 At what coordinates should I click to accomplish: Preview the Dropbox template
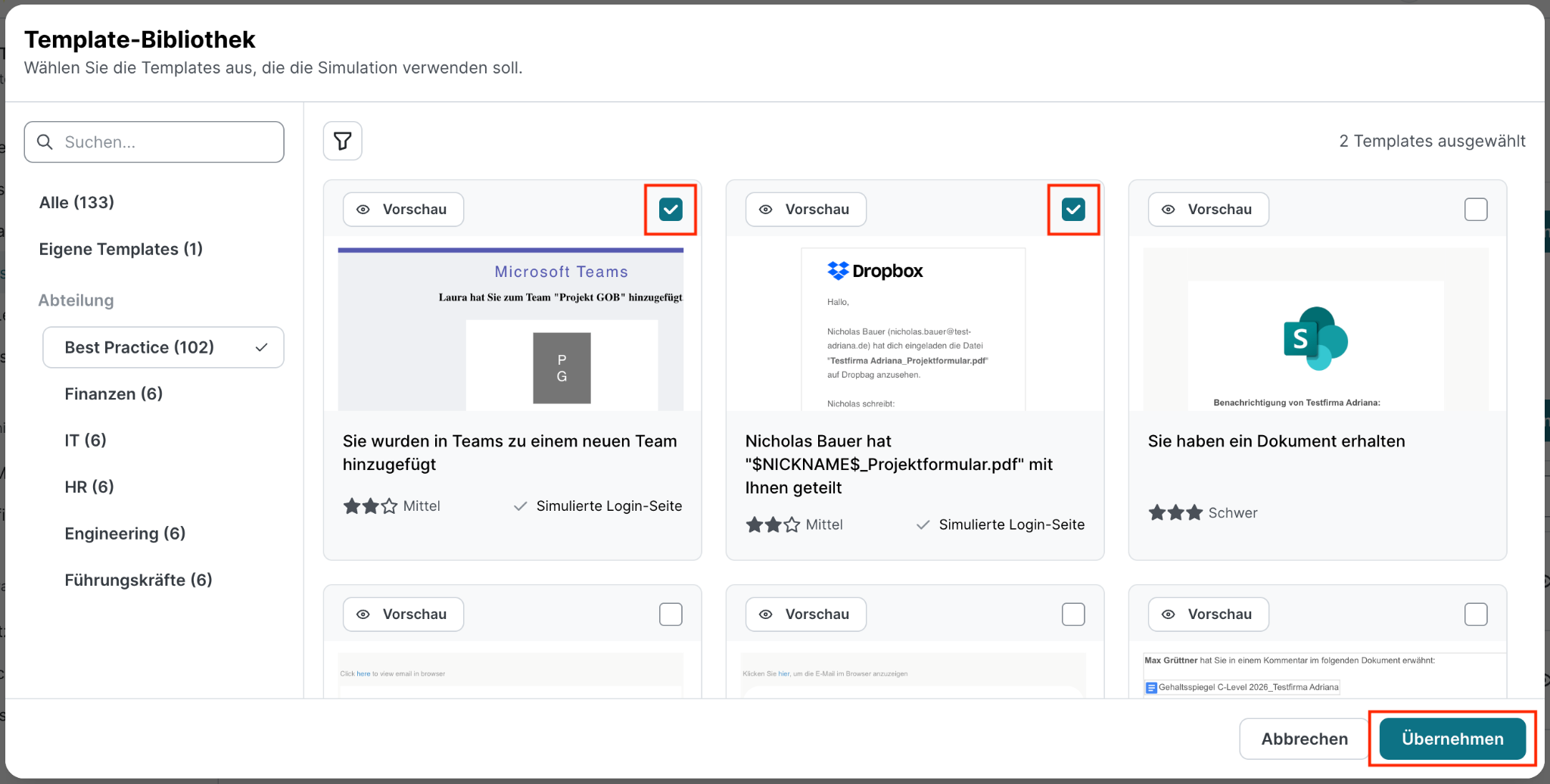click(806, 210)
